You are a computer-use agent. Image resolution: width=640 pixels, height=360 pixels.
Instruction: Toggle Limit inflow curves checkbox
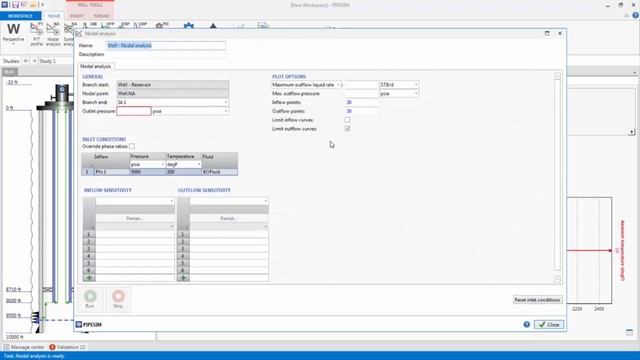click(347, 120)
